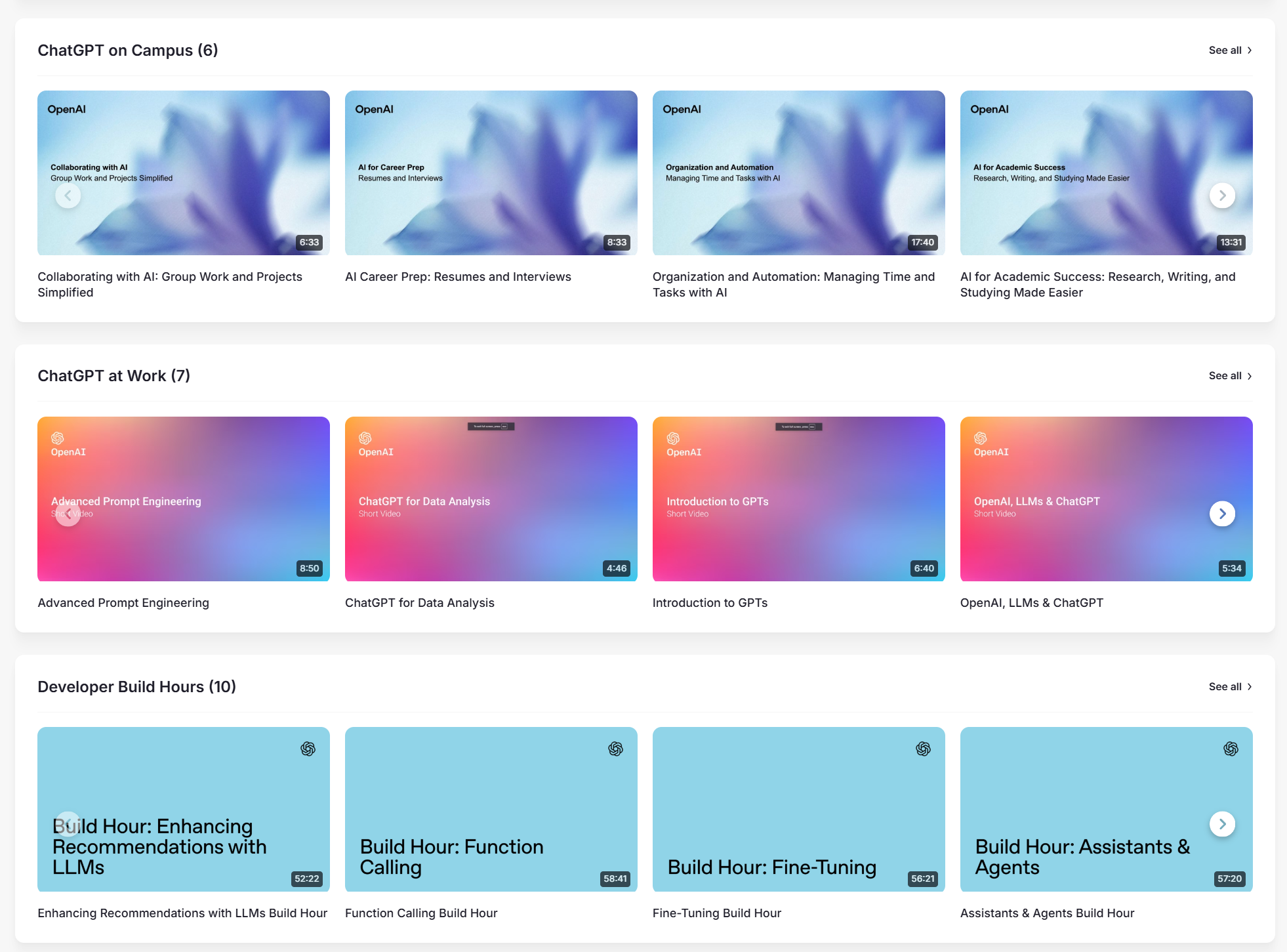Click previous arrow in ChatGPT on Campus carousel
This screenshot has height=952, width=1287.
pos(68,196)
